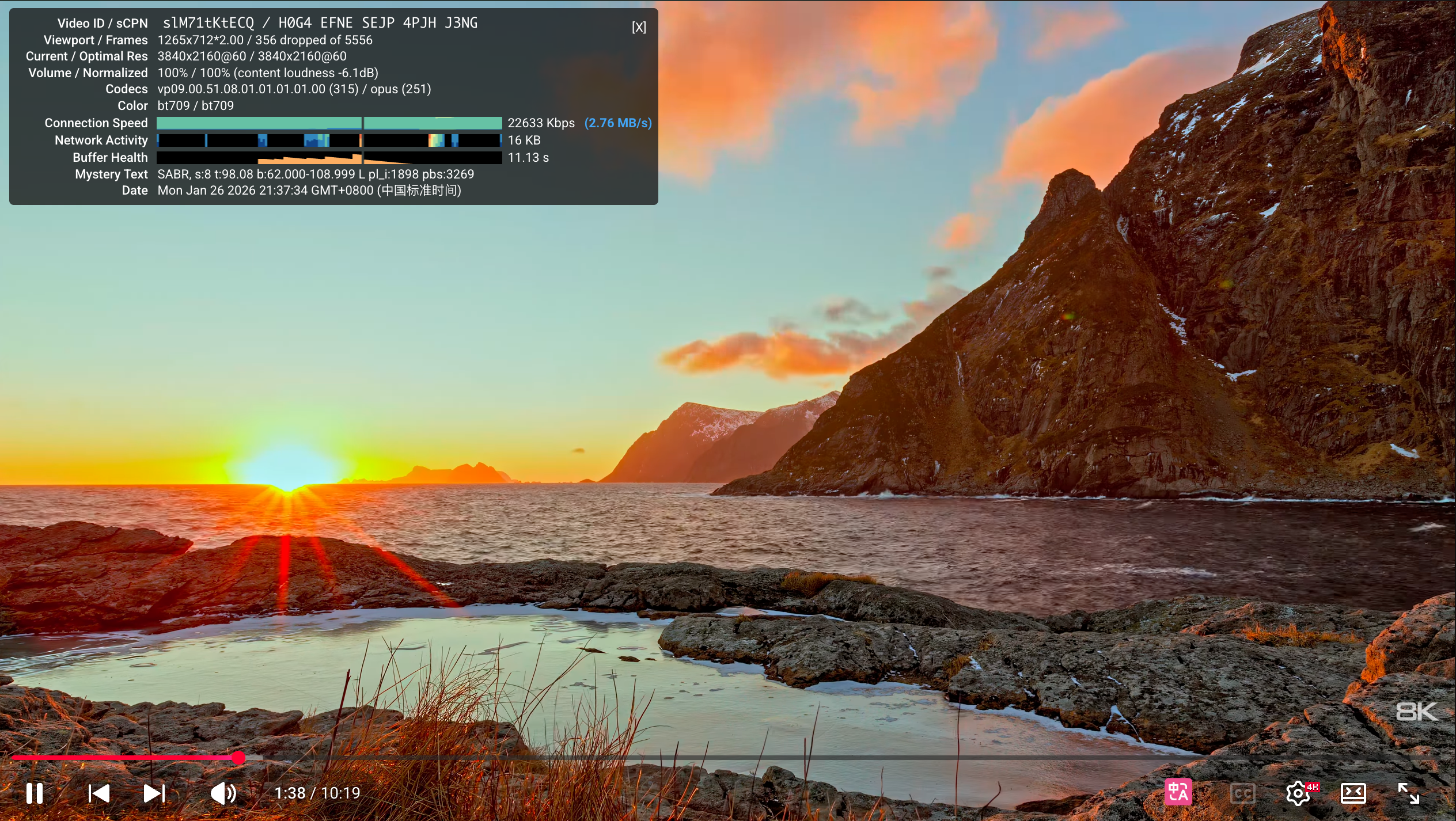1456x821 pixels.
Task: Switch to theater mode player icon
Action: pyautogui.click(x=1353, y=793)
